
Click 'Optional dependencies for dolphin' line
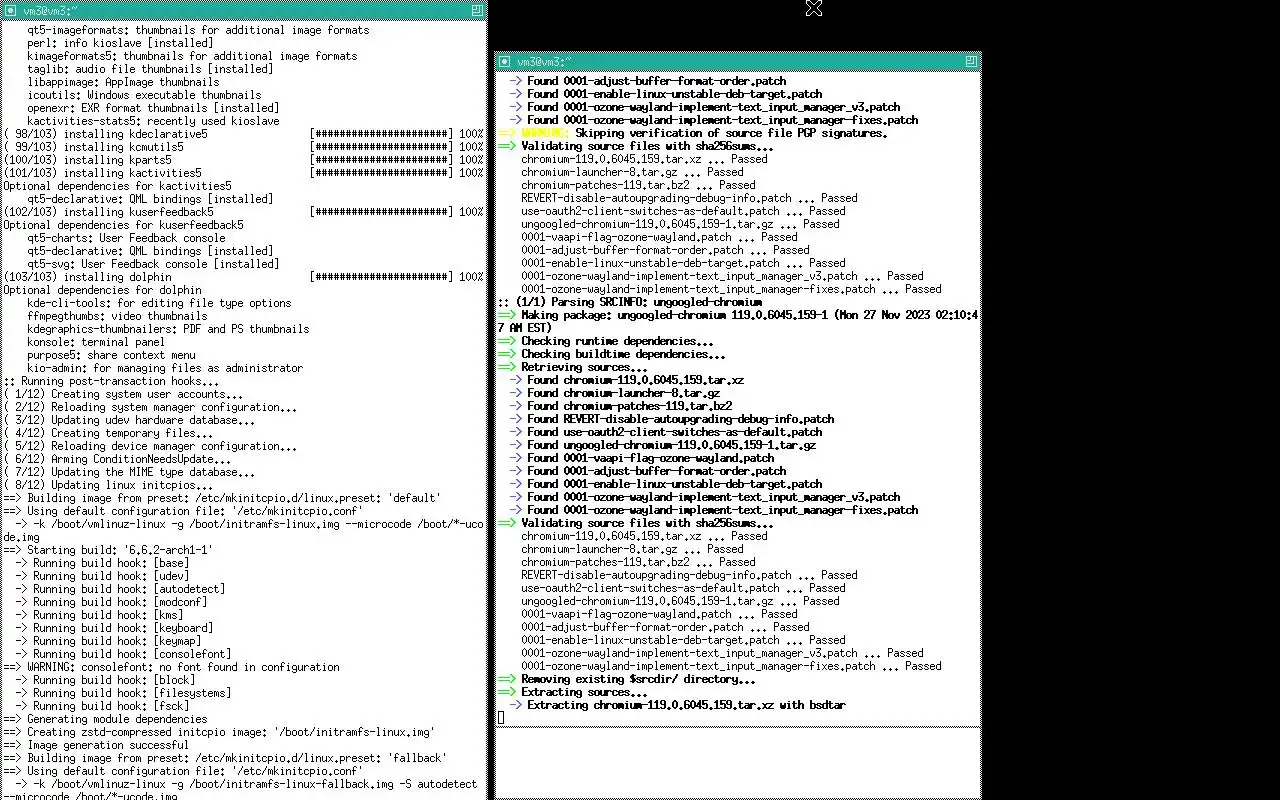pos(103,290)
